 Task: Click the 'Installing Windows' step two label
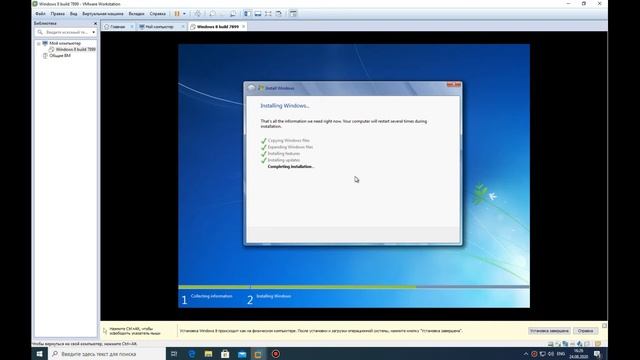(273, 296)
